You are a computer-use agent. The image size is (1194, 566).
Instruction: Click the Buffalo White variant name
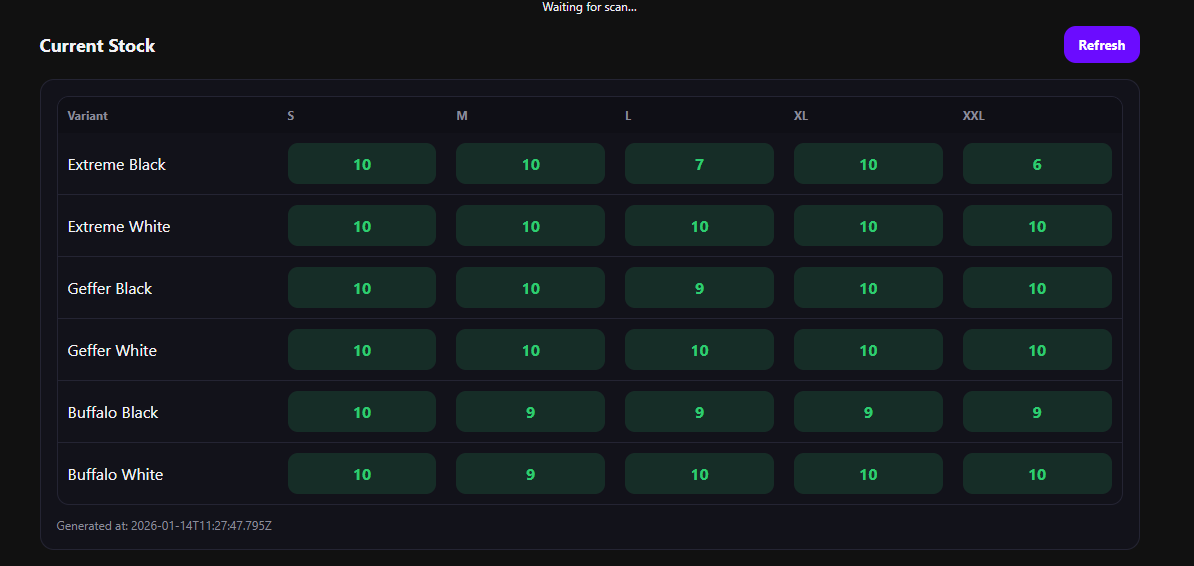(115, 474)
